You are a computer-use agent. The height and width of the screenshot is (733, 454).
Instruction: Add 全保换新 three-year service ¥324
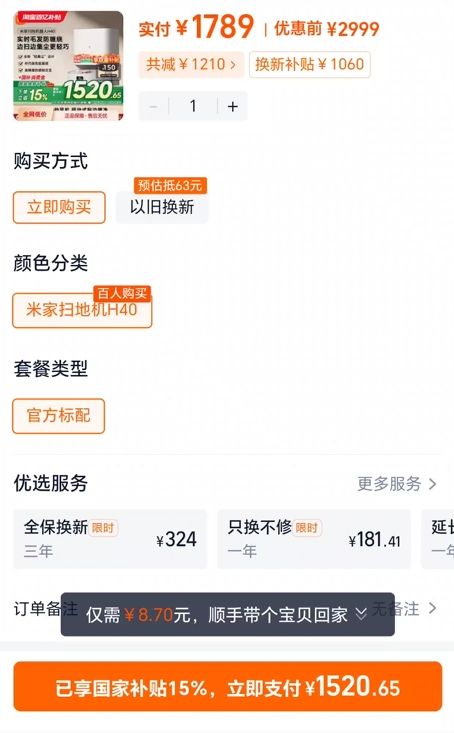point(110,539)
